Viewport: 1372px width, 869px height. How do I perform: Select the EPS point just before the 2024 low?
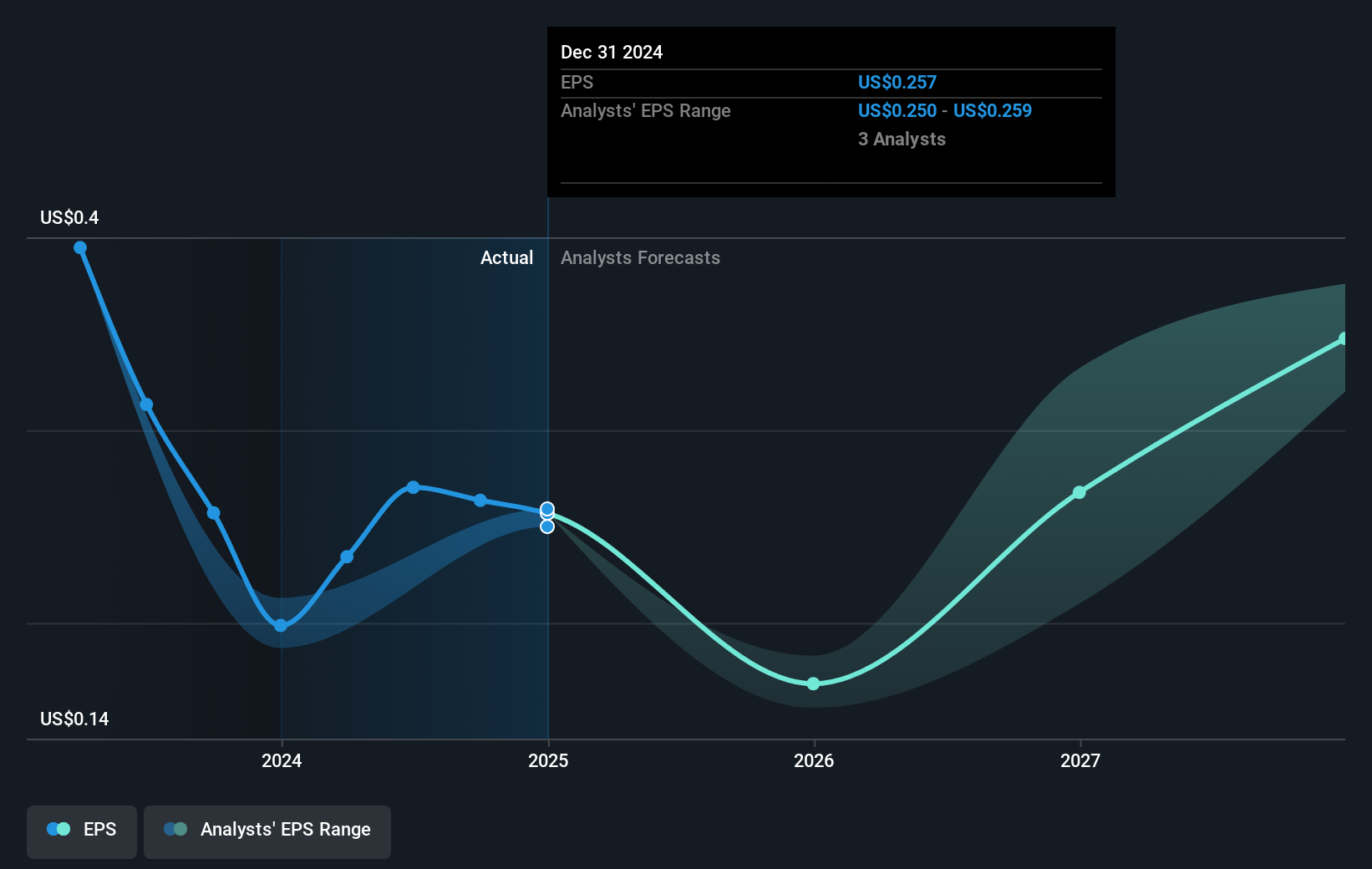pos(214,513)
